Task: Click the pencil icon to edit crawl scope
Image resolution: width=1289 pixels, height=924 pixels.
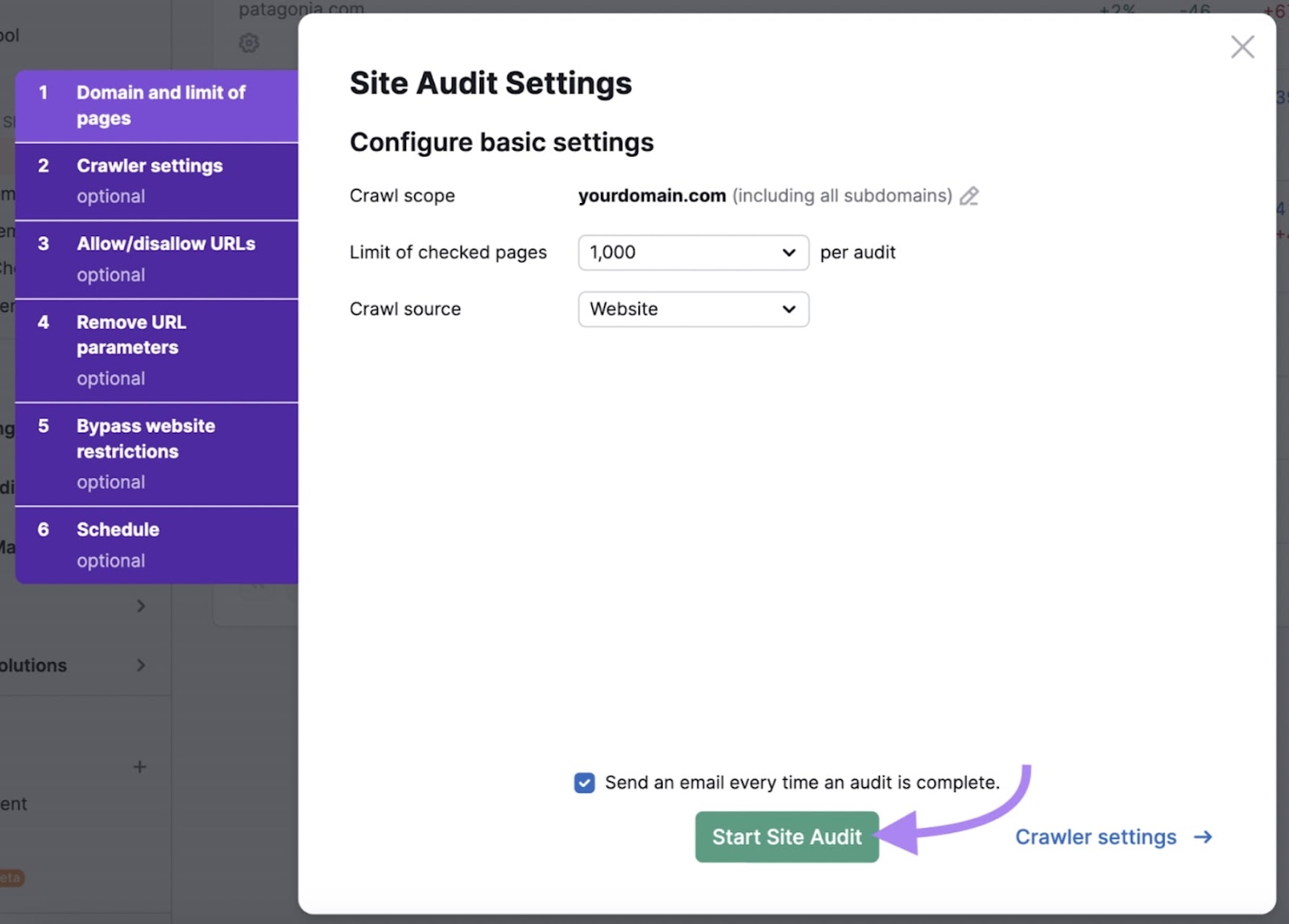Action: tap(969, 196)
